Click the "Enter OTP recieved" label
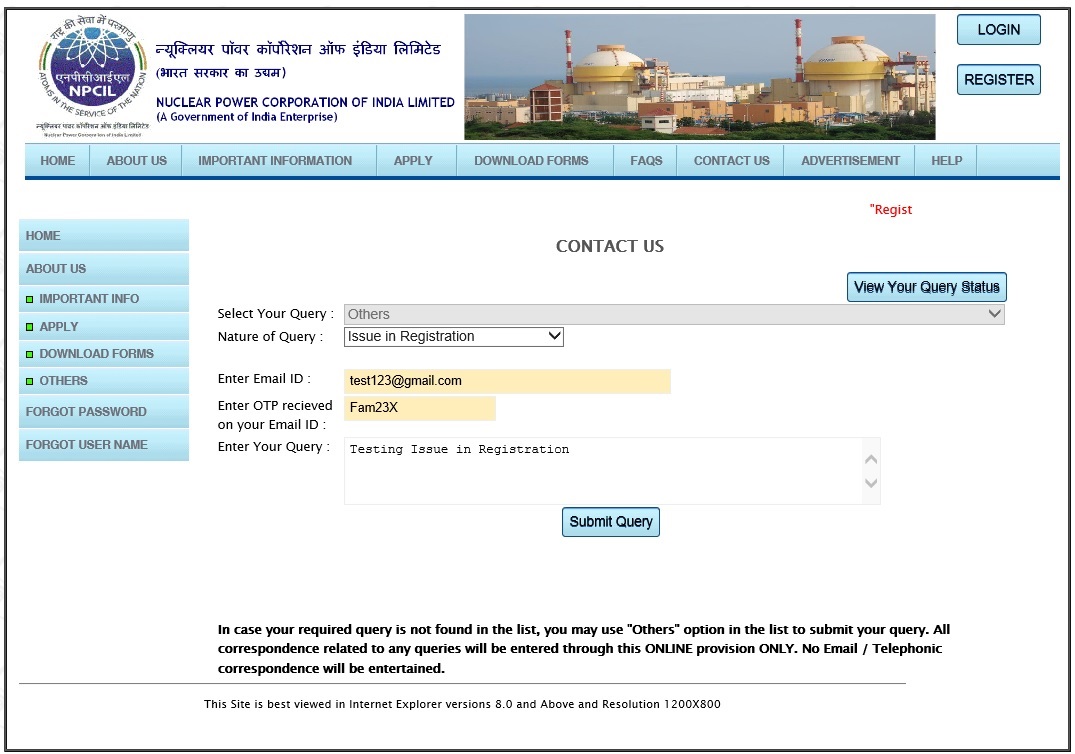Screen dimensions: 1075x754 275,406
